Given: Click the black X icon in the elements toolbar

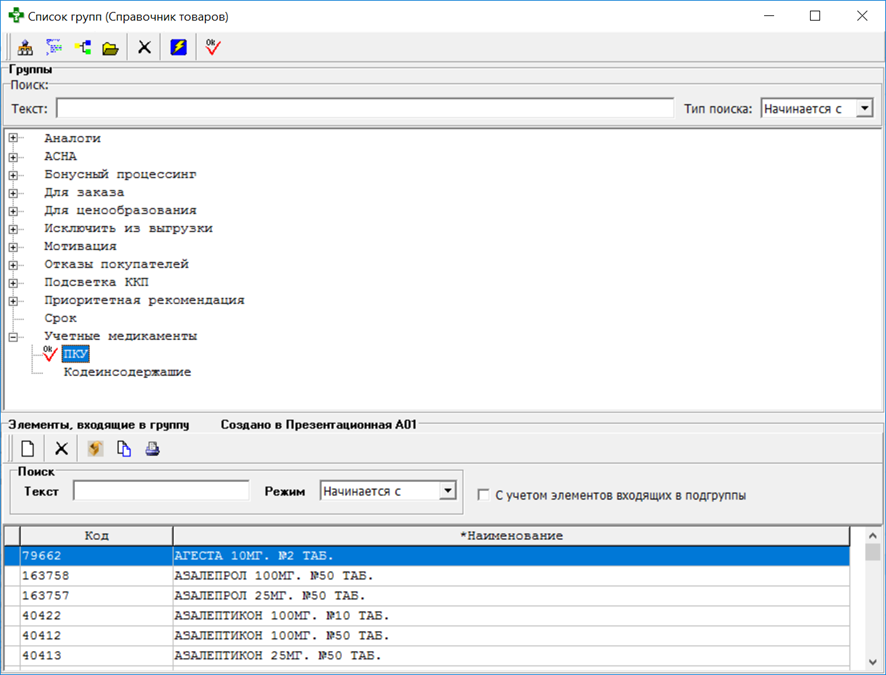Looking at the screenshot, I should [61, 449].
